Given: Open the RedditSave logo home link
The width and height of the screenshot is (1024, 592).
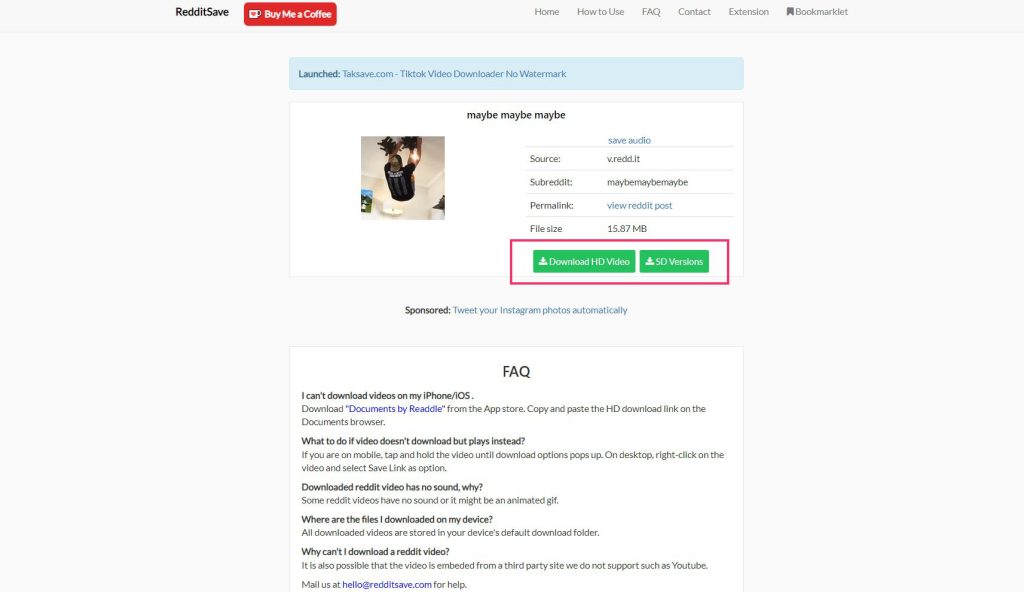Looking at the screenshot, I should click(202, 12).
